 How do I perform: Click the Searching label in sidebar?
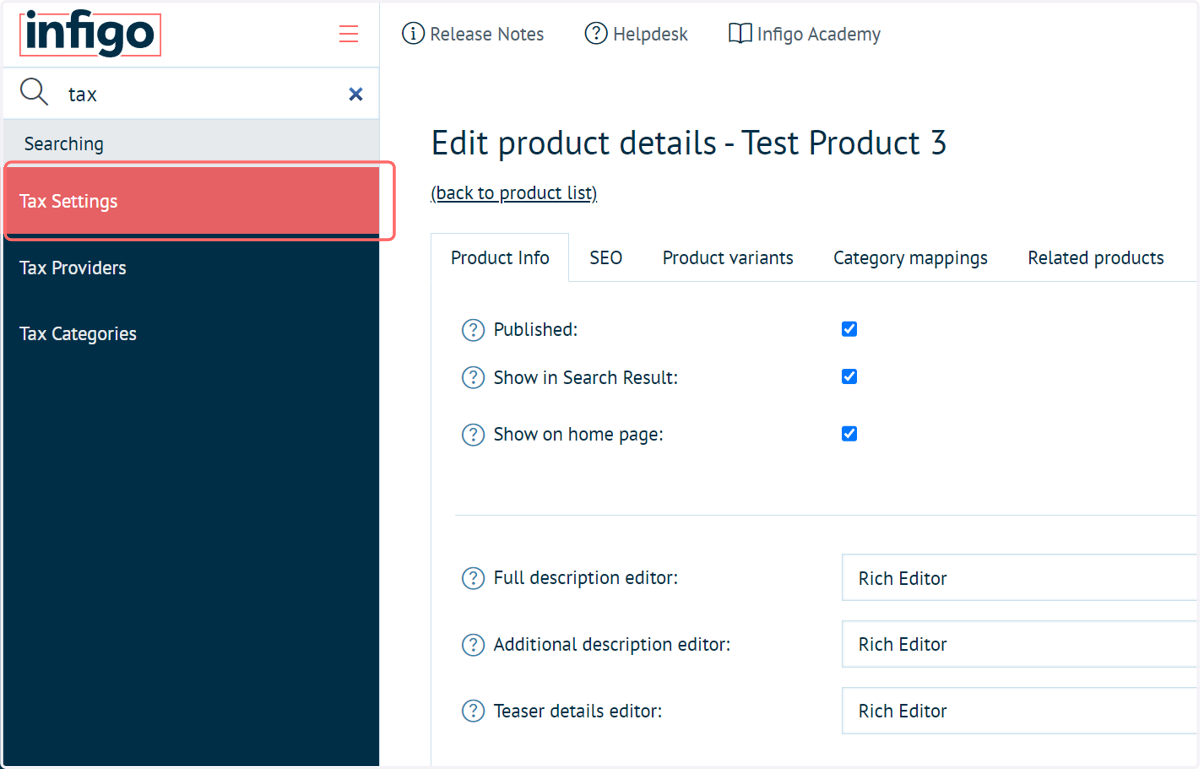point(64,144)
